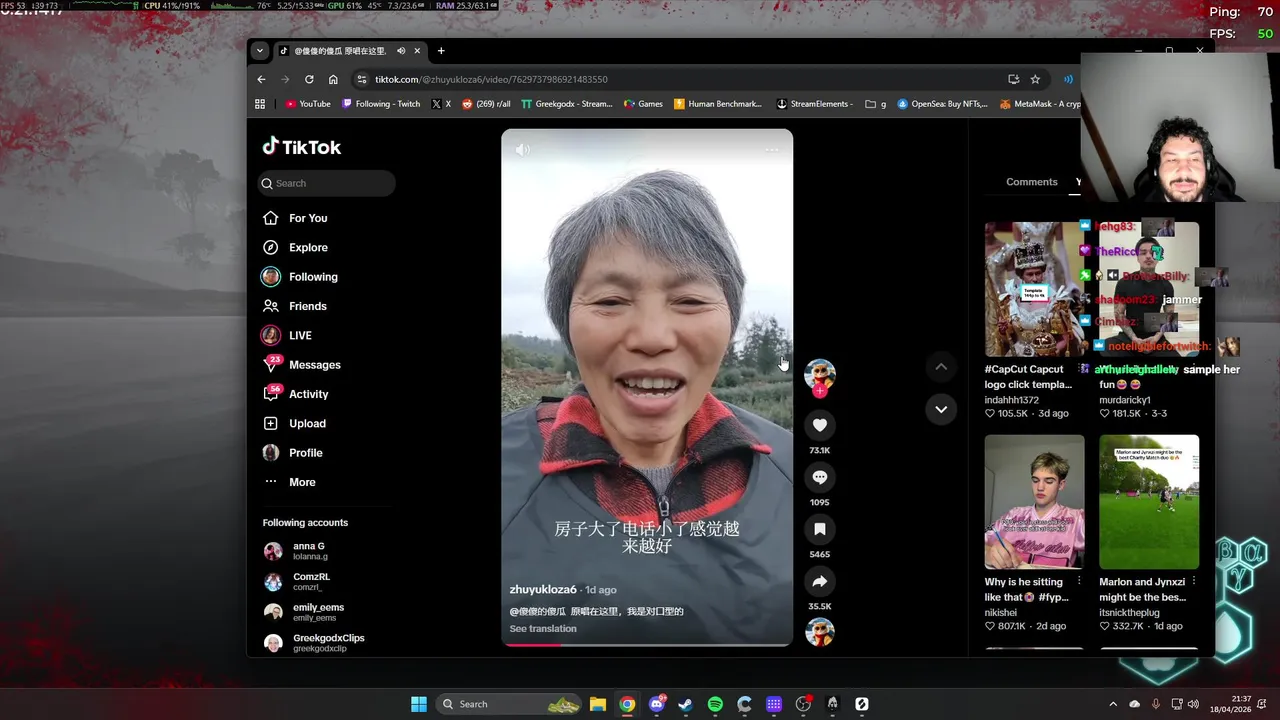Open the video three-dot options menu
Viewport: 1280px width, 720px height.
point(771,150)
